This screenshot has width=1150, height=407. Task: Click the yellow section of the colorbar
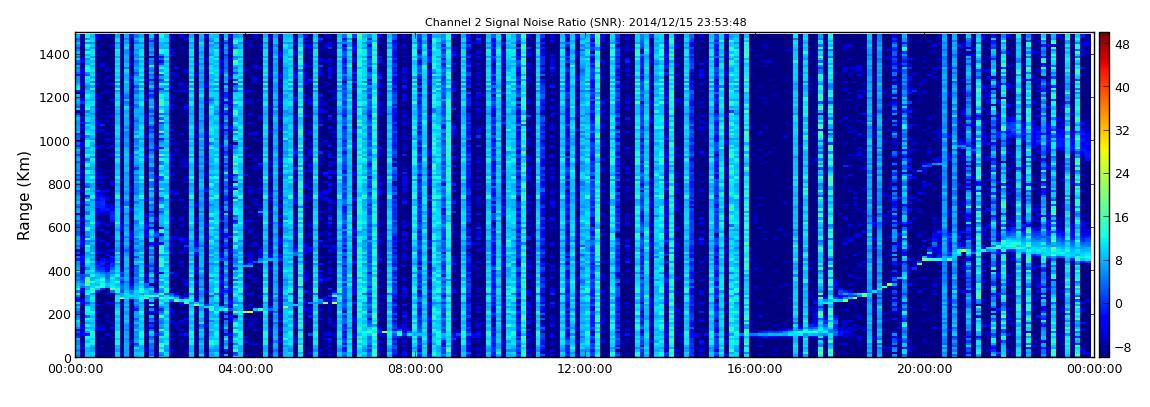pyautogui.click(x=1104, y=150)
